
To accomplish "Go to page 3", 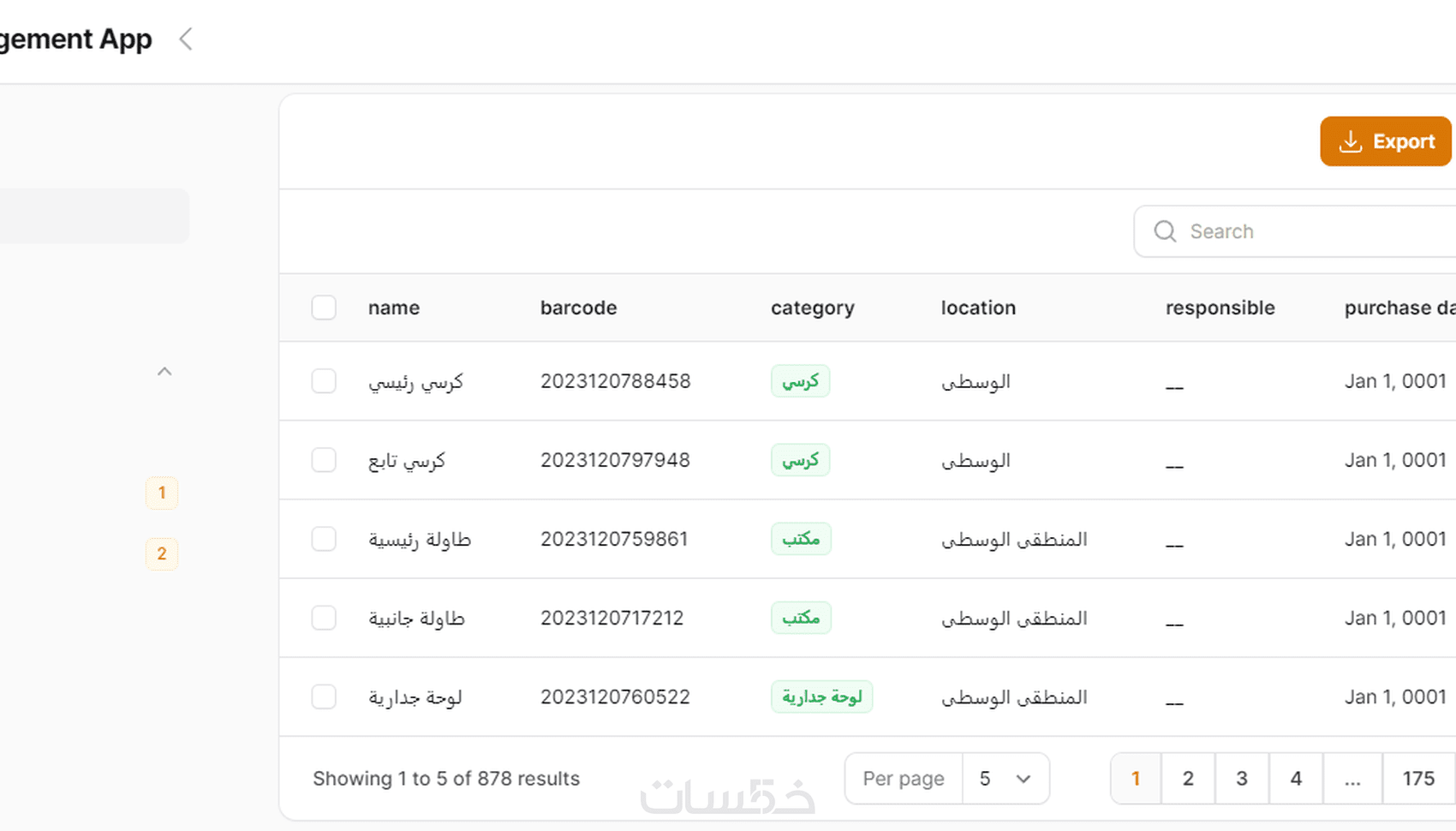I will click(1242, 779).
